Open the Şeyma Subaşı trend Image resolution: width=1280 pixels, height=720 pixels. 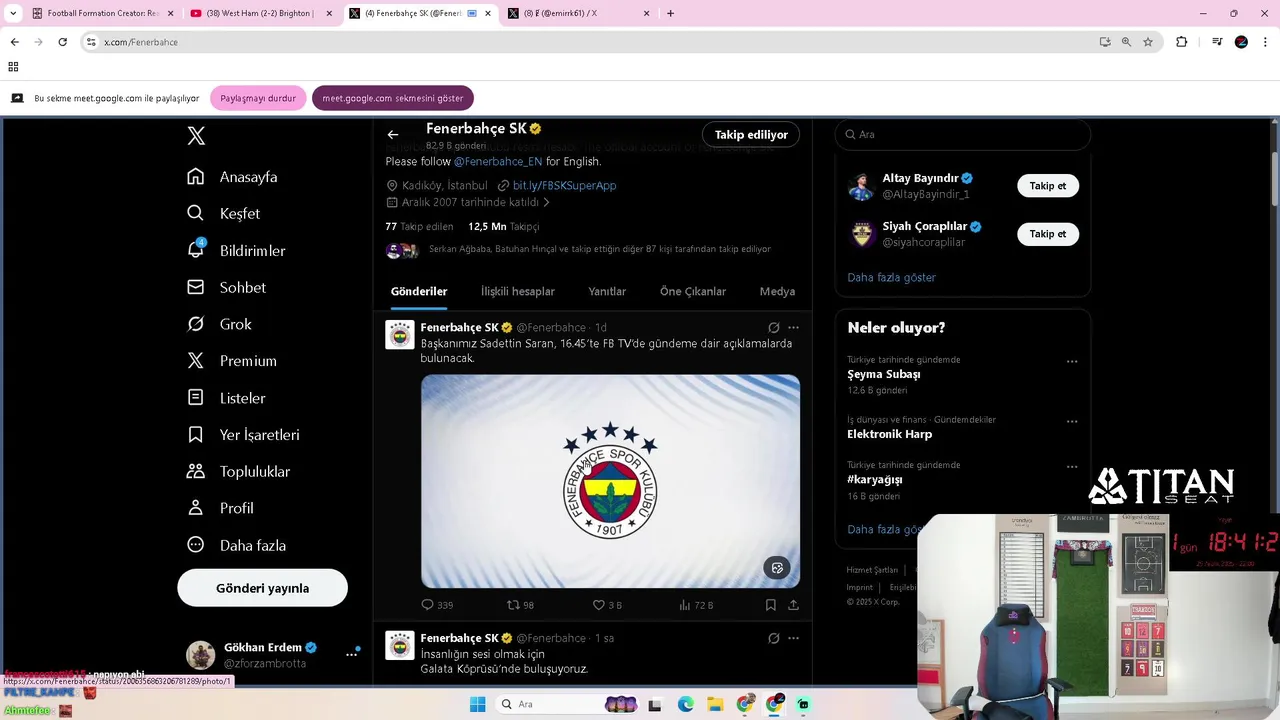(x=884, y=374)
